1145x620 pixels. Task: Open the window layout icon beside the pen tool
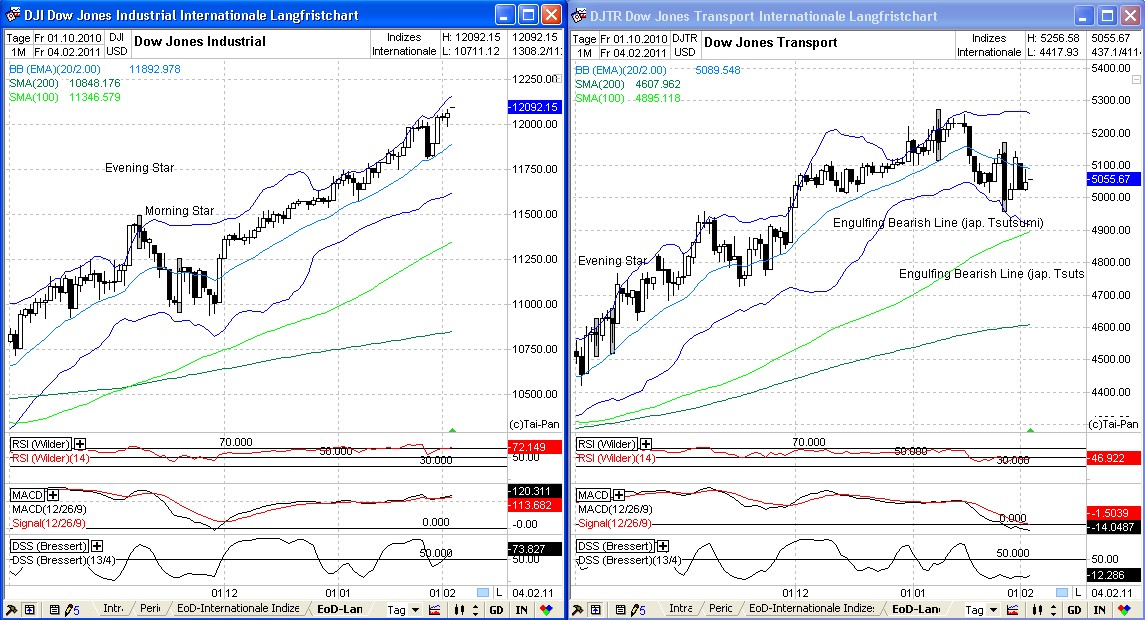31,608
